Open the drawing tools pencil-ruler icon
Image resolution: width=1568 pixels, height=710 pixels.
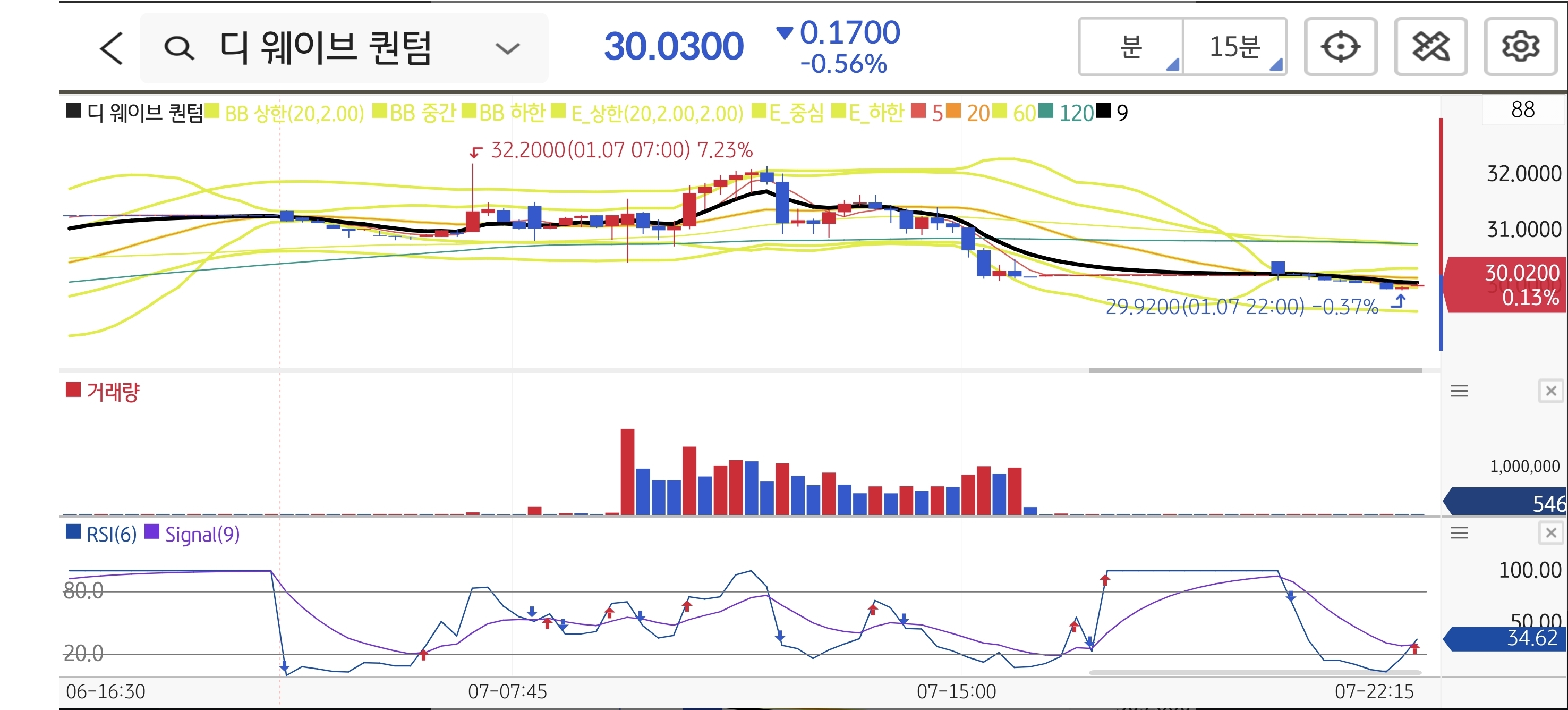tap(1430, 47)
